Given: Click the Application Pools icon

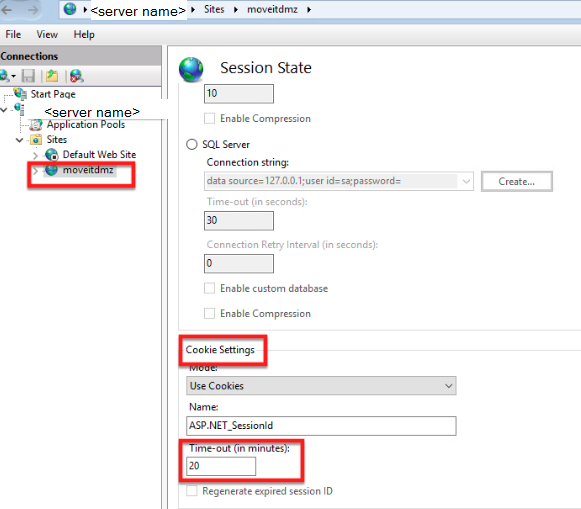Looking at the screenshot, I should (x=36, y=125).
